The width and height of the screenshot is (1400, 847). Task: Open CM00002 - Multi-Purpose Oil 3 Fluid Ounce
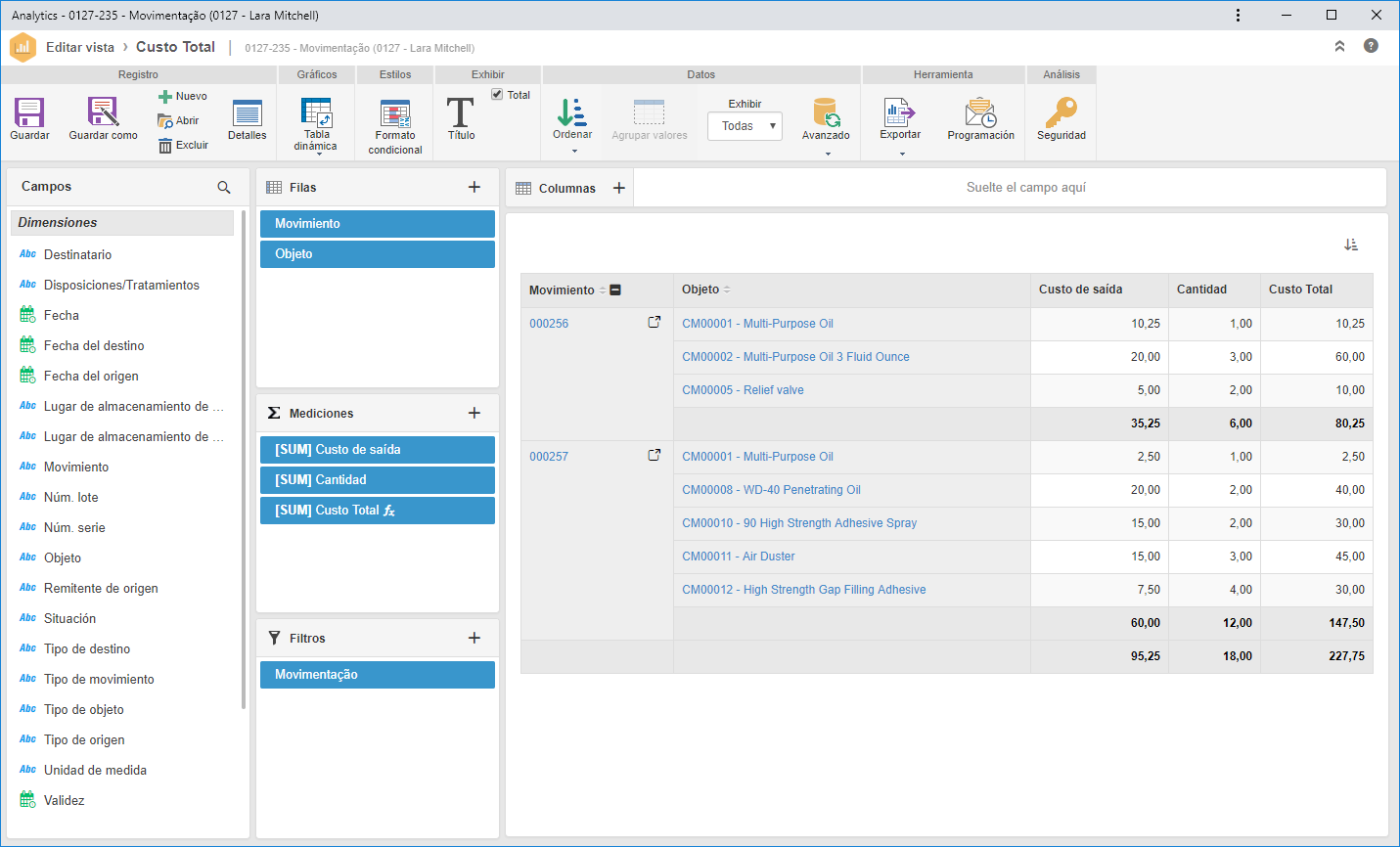[x=795, y=357]
